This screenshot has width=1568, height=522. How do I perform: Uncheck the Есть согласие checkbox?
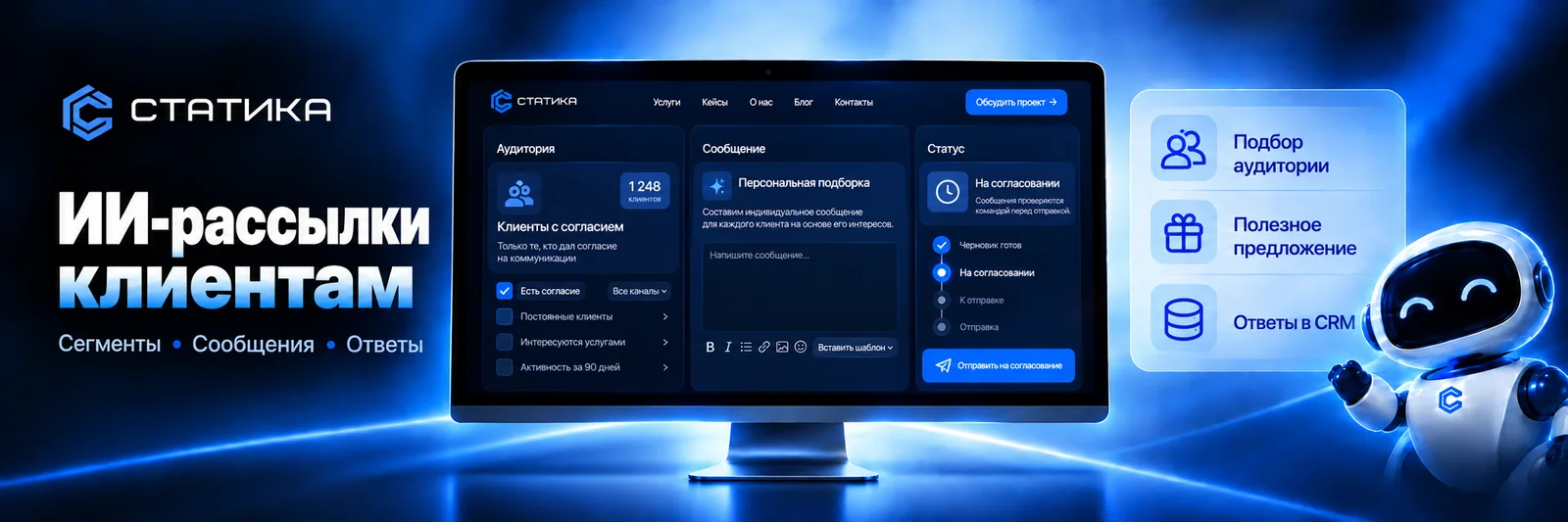tap(505, 291)
